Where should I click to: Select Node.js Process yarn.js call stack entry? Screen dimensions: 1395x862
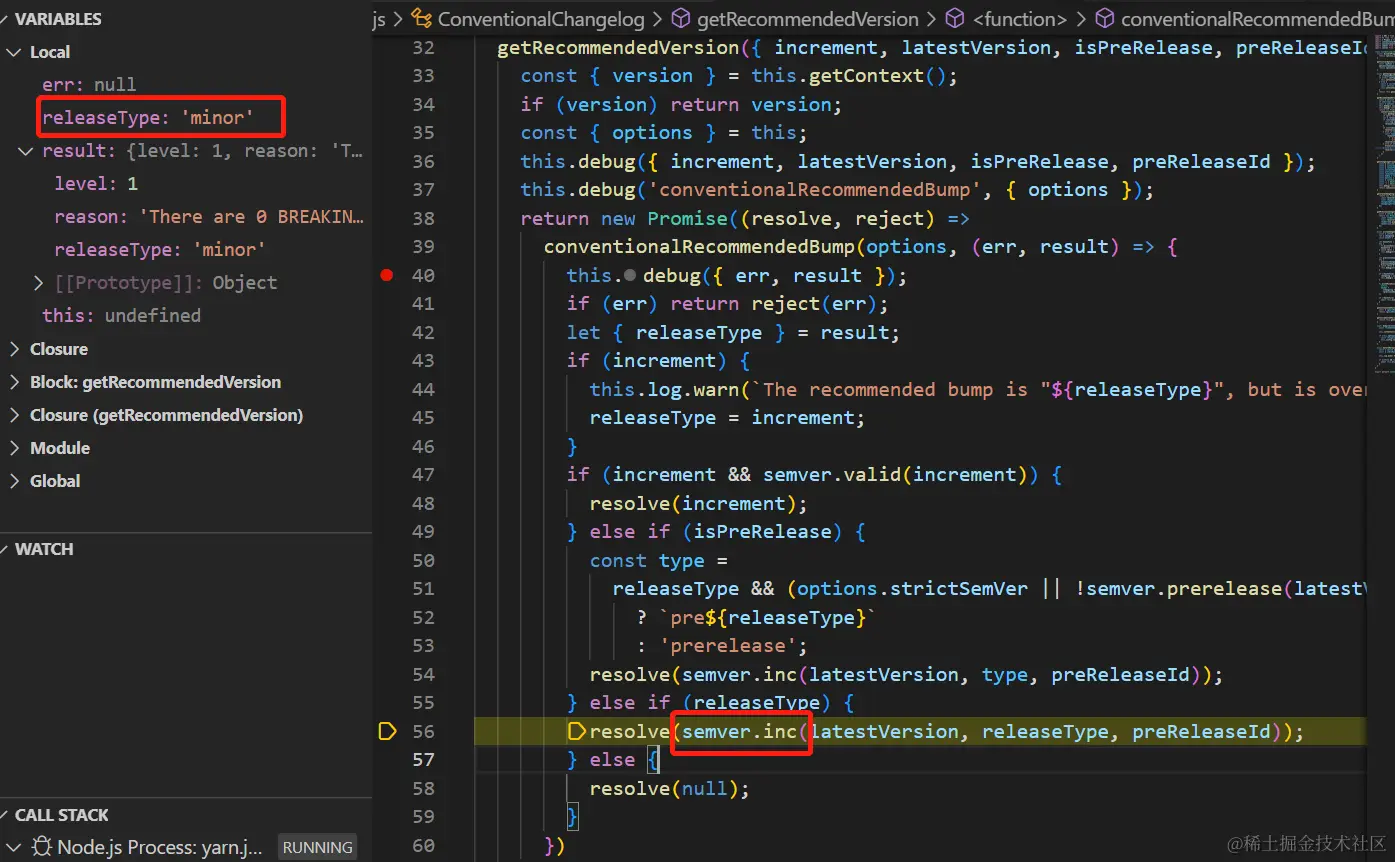[160, 847]
